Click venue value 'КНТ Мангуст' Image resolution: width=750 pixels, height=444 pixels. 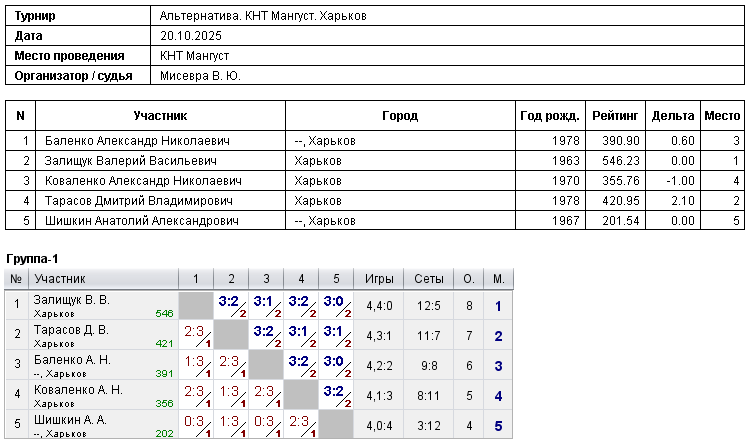[194, 56]
